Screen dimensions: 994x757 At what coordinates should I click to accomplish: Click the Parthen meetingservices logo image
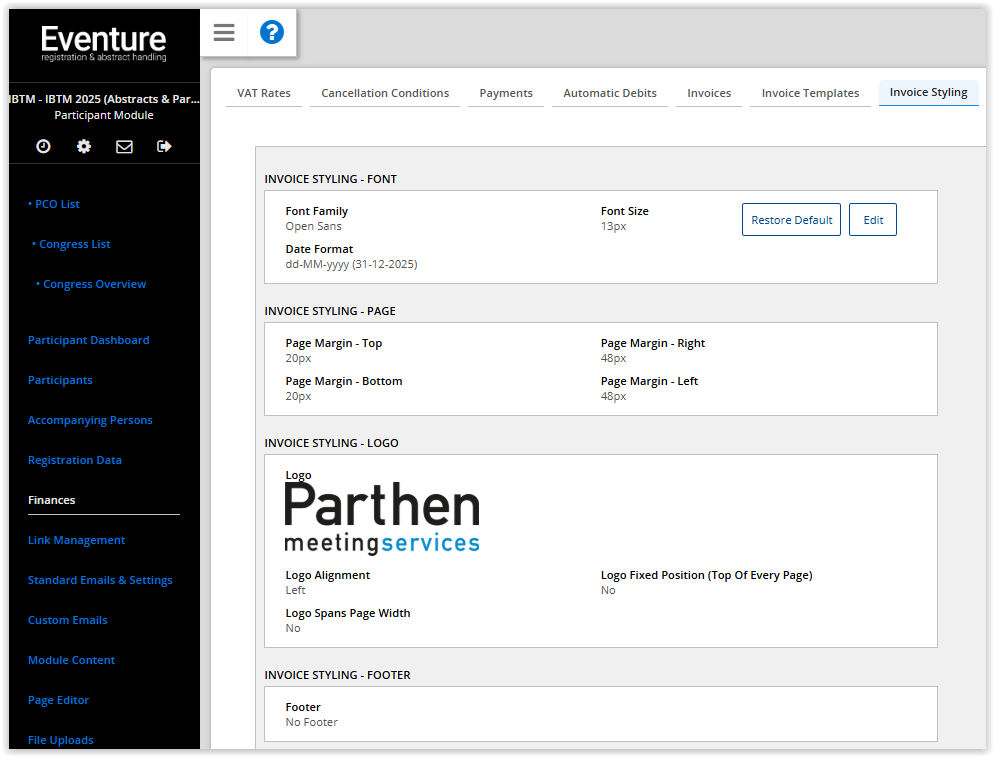click(382, 518)
